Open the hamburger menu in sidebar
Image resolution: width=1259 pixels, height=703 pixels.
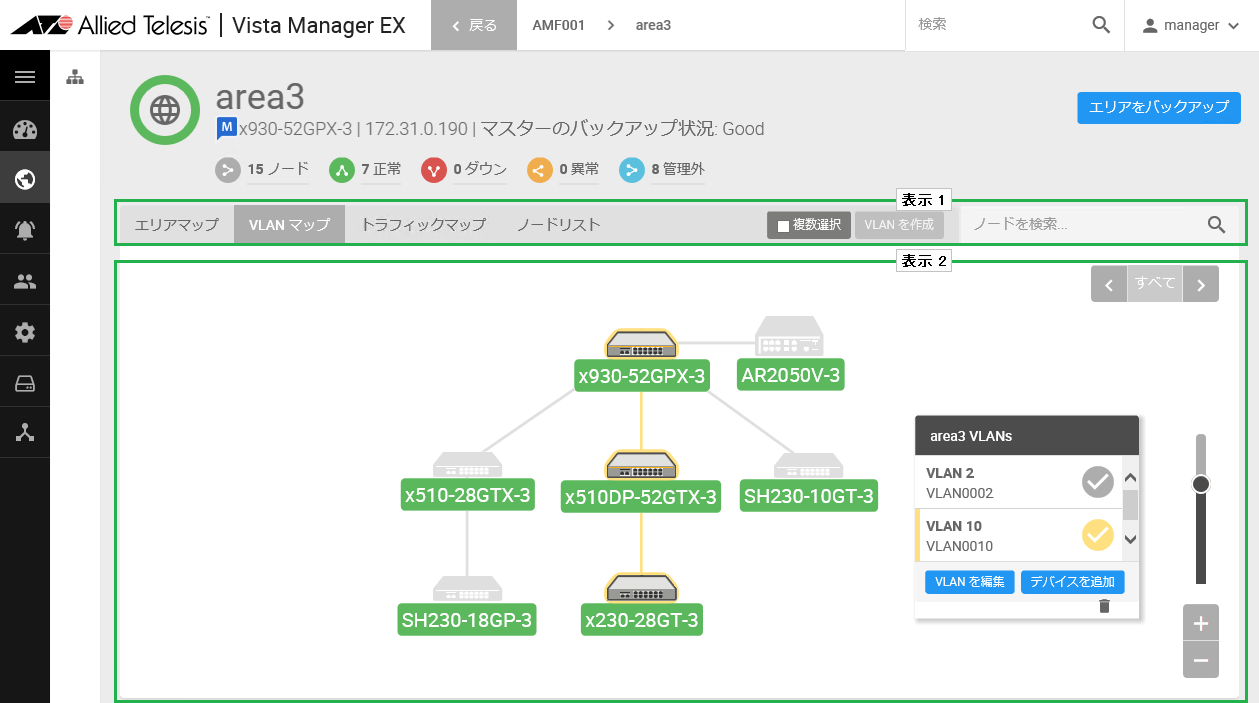[25, 77]
